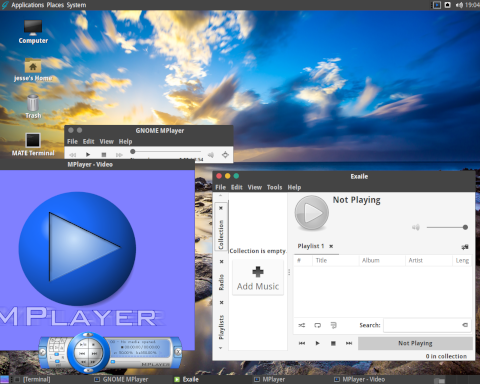Sort playlist by Album column header

click(x=382, y=260)
